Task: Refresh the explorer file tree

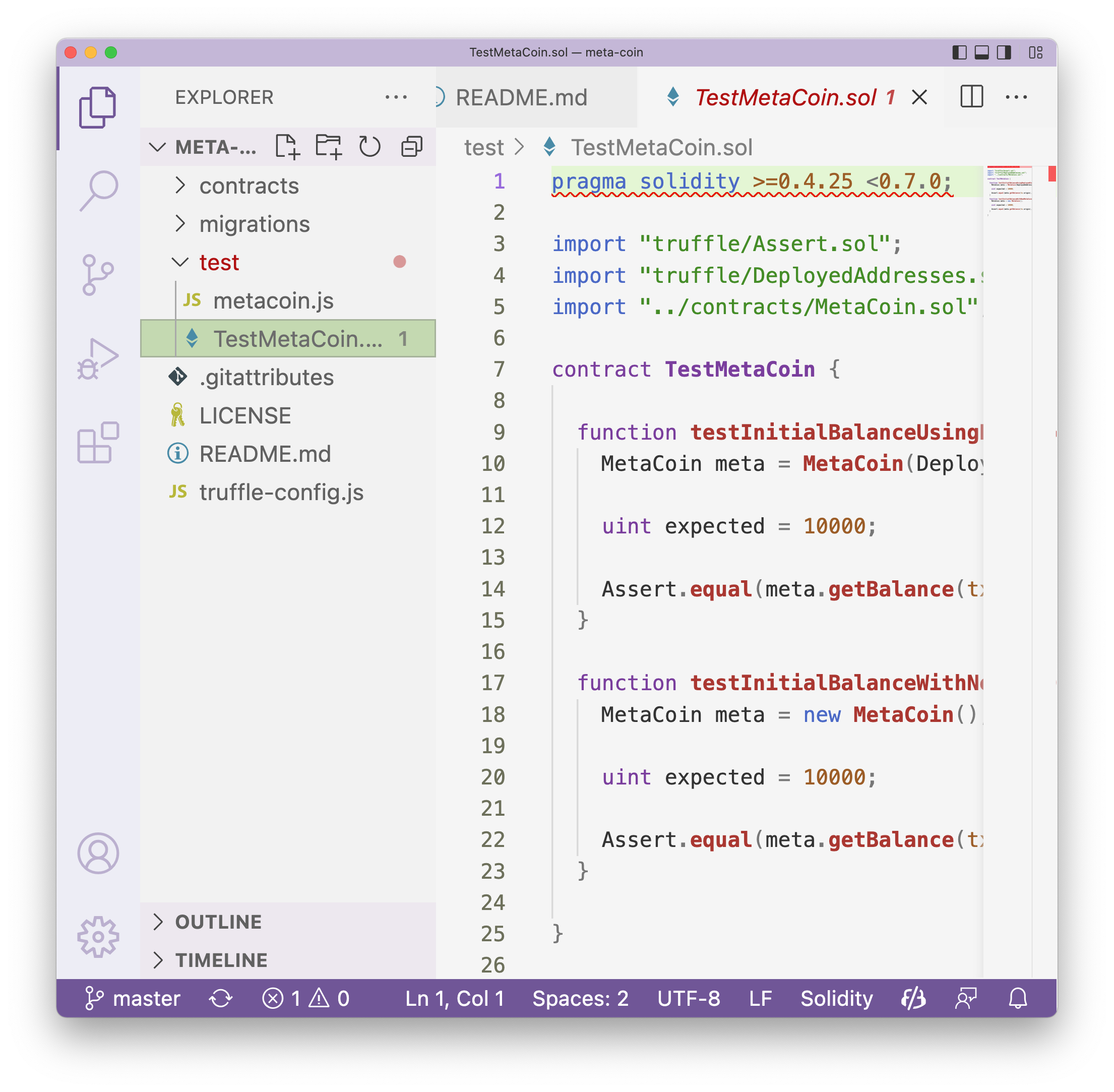Action: click(x=370, y=147)
